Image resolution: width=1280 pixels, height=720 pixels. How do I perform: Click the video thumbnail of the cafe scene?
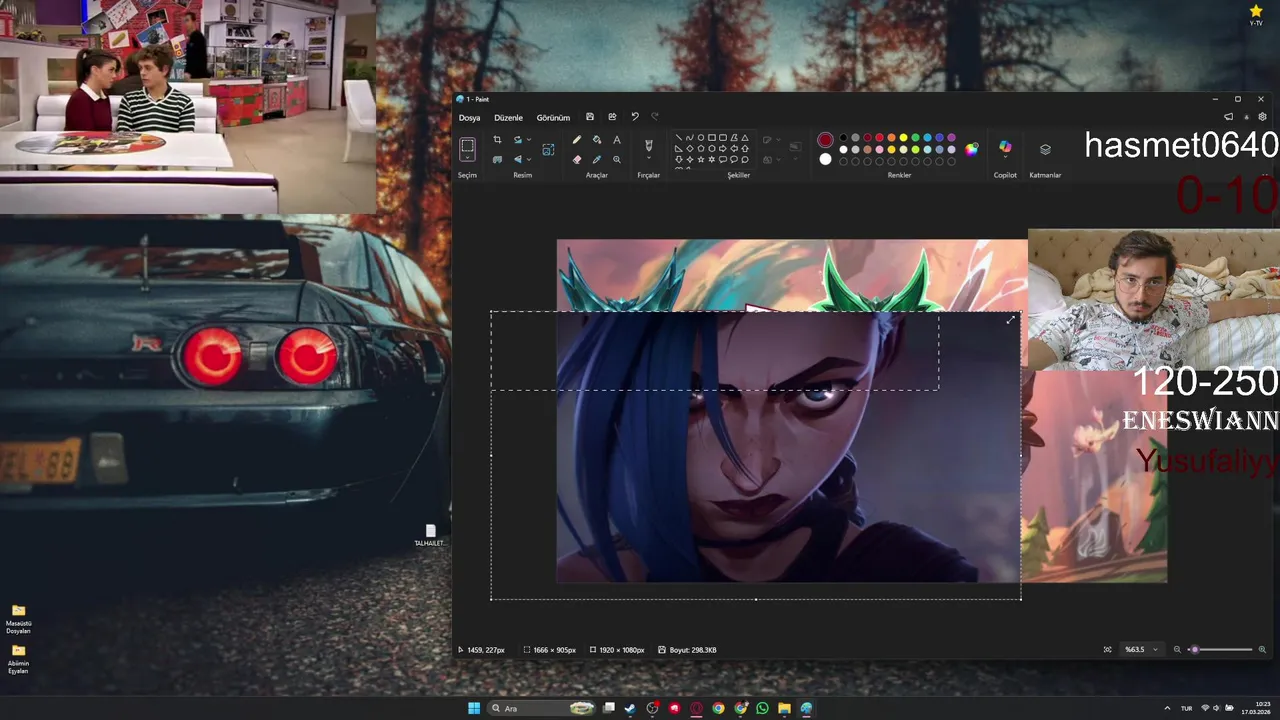188,107
